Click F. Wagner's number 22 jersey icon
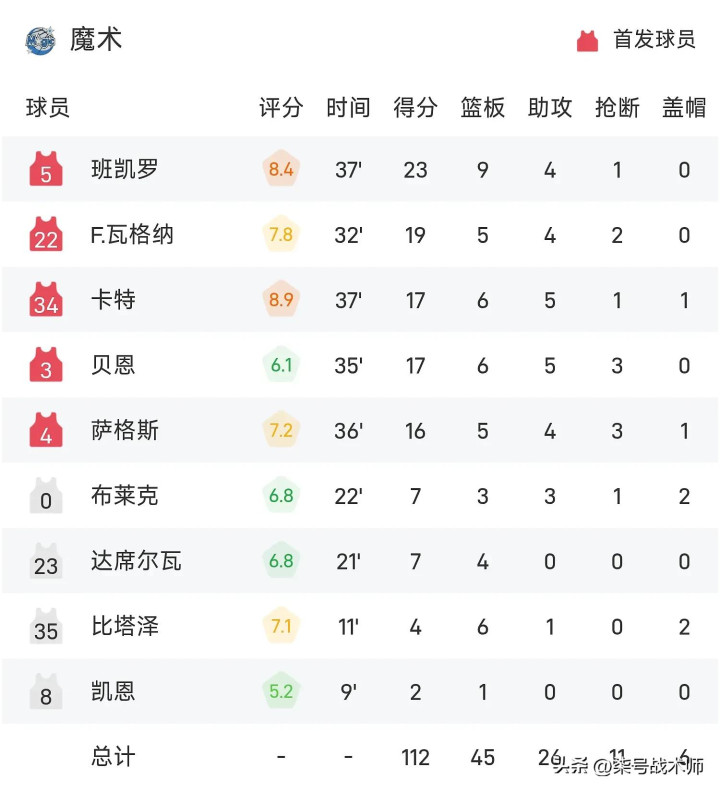The image size is (720, 791). coord(46,235)
